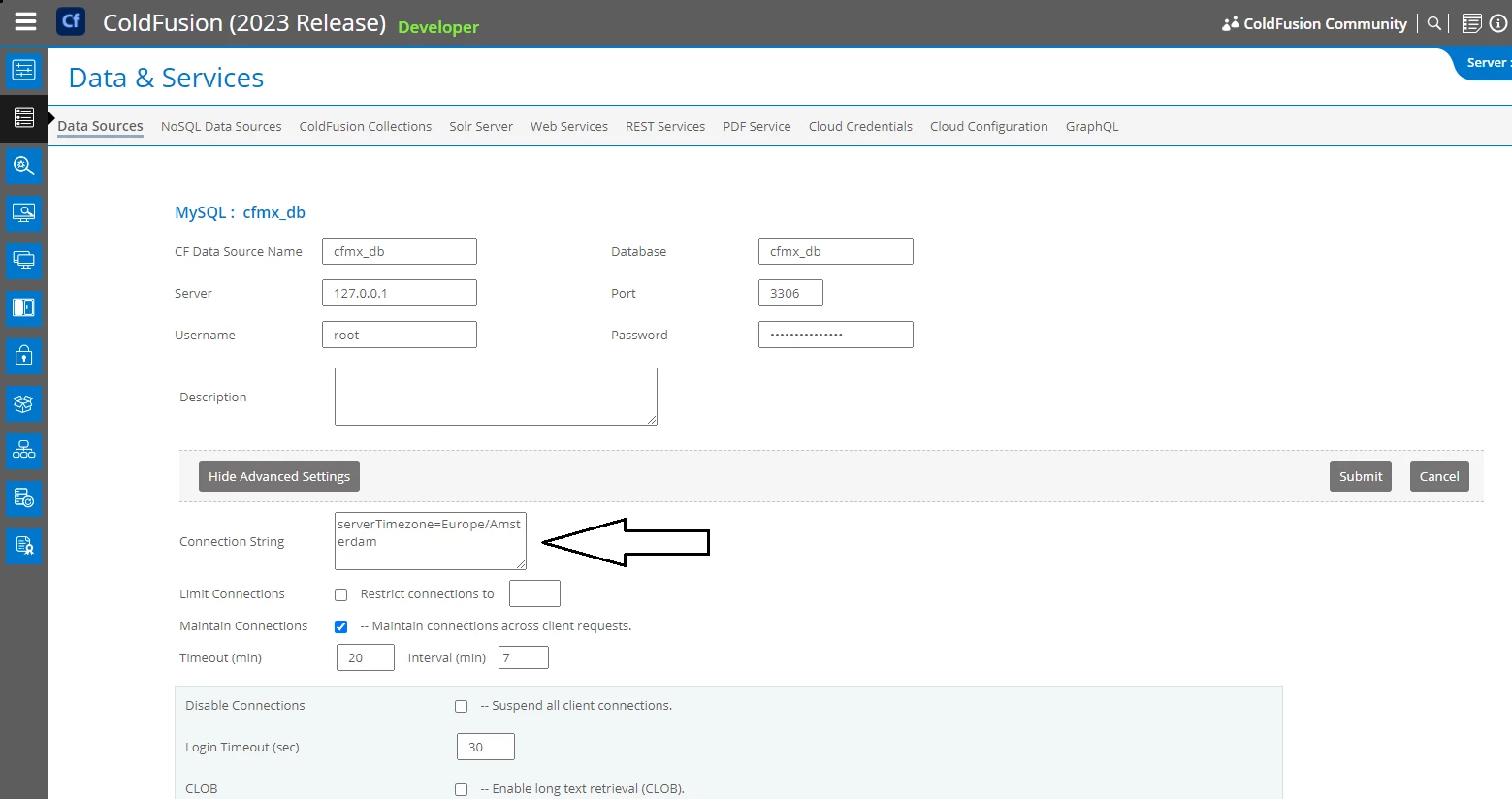Image resolution: width=1512 pixels, height=799 pixels.
Task: Open ColdFusion Community link
Action: coord(1325,23)
